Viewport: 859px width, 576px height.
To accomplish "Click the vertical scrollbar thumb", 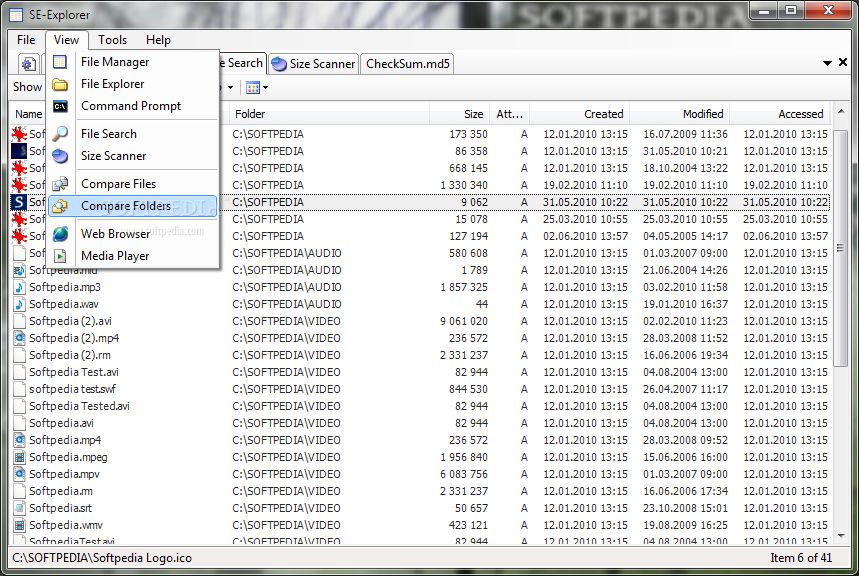I will click(x=840, y=248).
